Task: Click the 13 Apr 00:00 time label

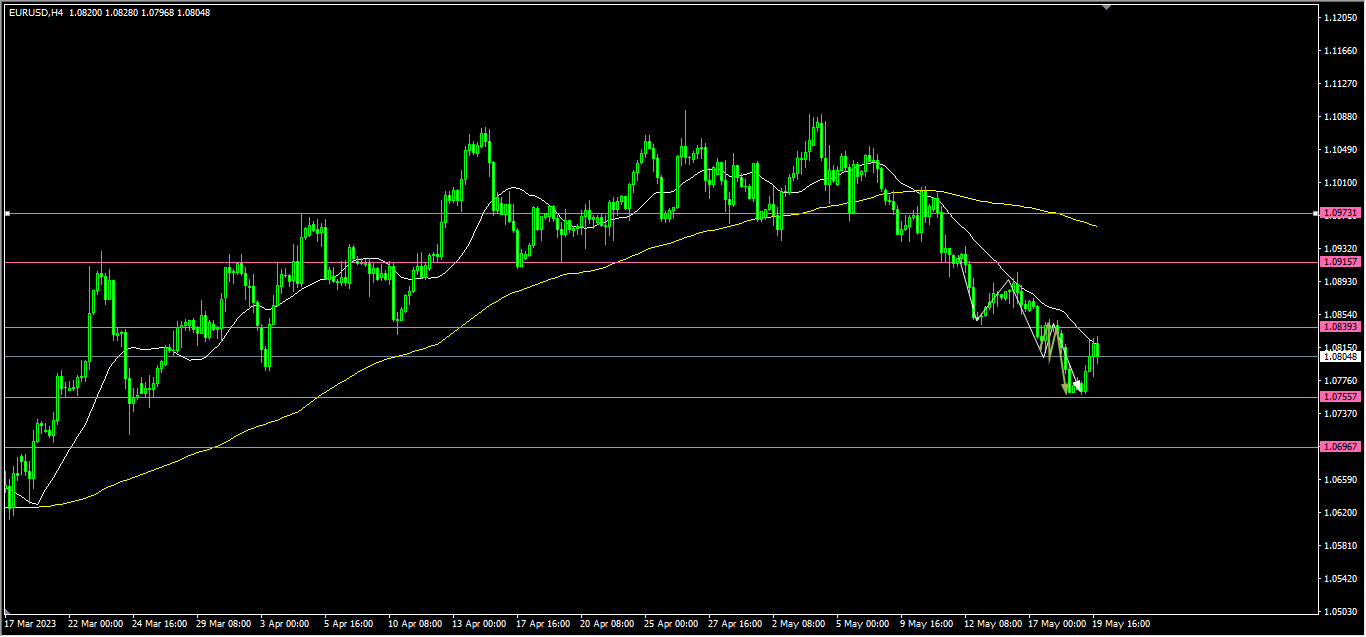Action: pos(479,624)
